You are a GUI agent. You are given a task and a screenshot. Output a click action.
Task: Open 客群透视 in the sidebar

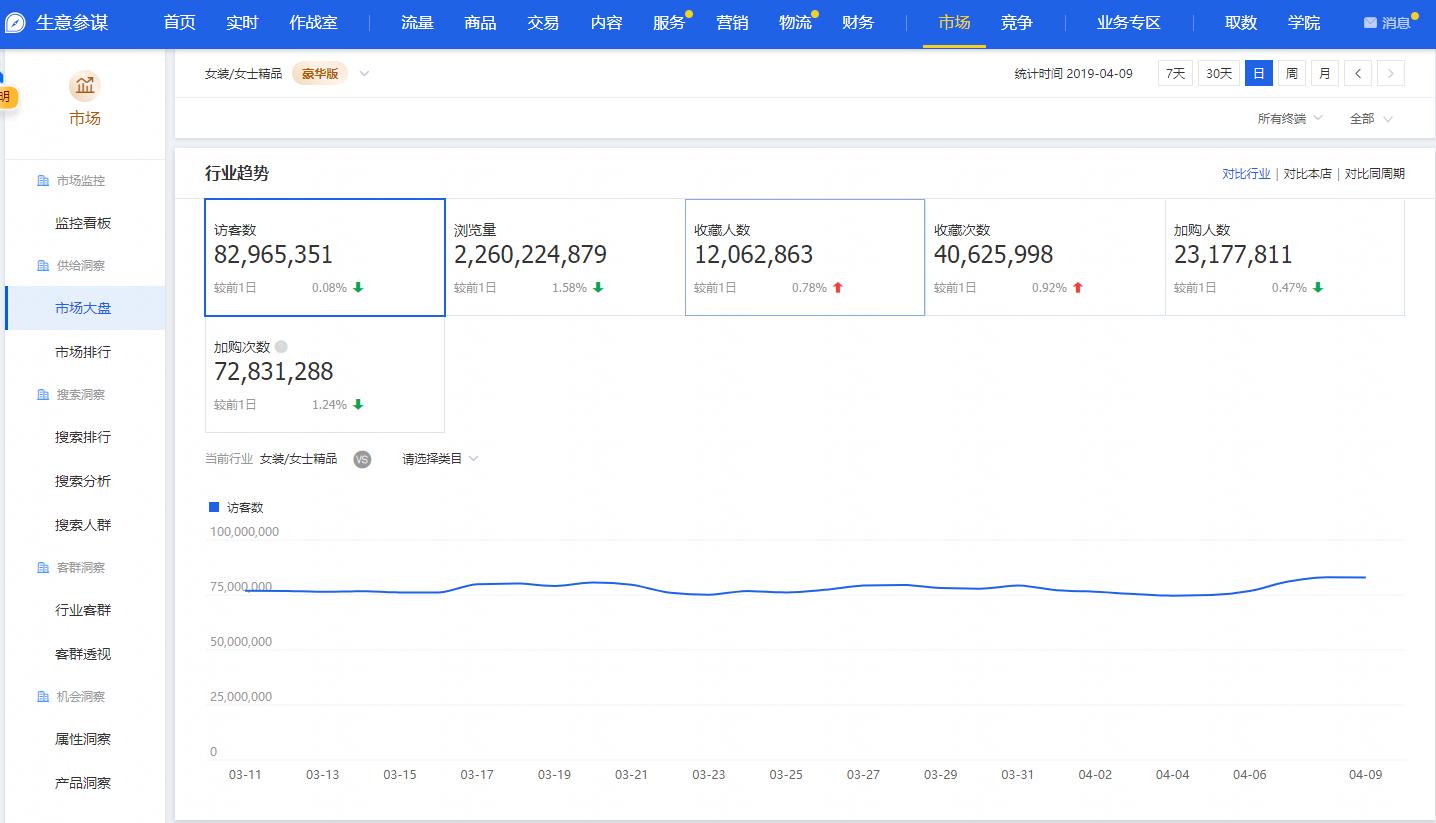[x=83, y=654]
